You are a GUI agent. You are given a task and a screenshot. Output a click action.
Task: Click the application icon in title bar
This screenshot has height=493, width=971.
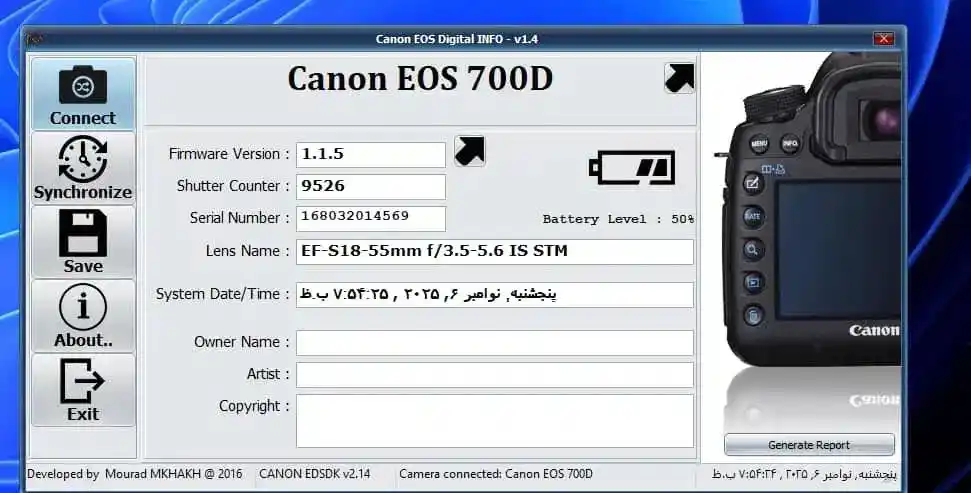pyautogui.click(x=36, y=39)
